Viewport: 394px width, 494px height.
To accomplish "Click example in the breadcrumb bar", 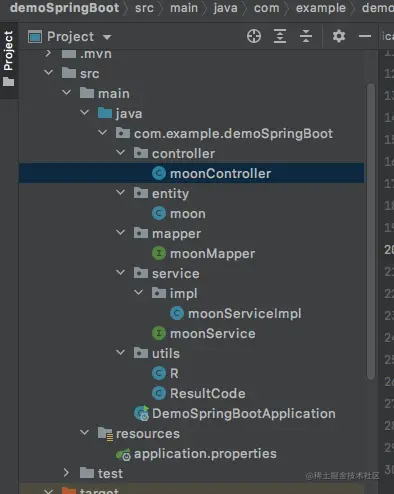I will pyautogui.click(x=321, y=8).
